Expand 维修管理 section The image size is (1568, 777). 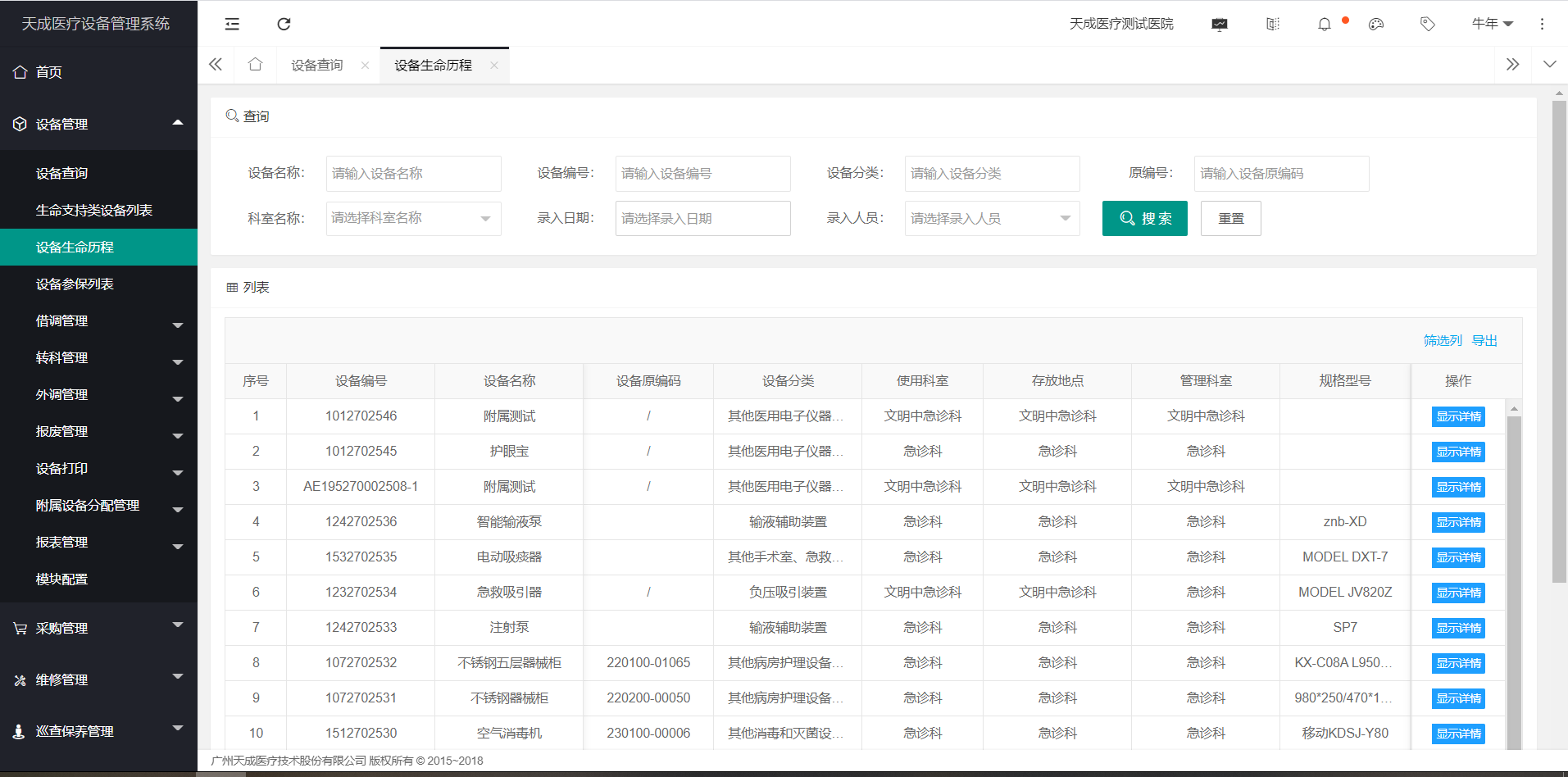pos(98,679)
